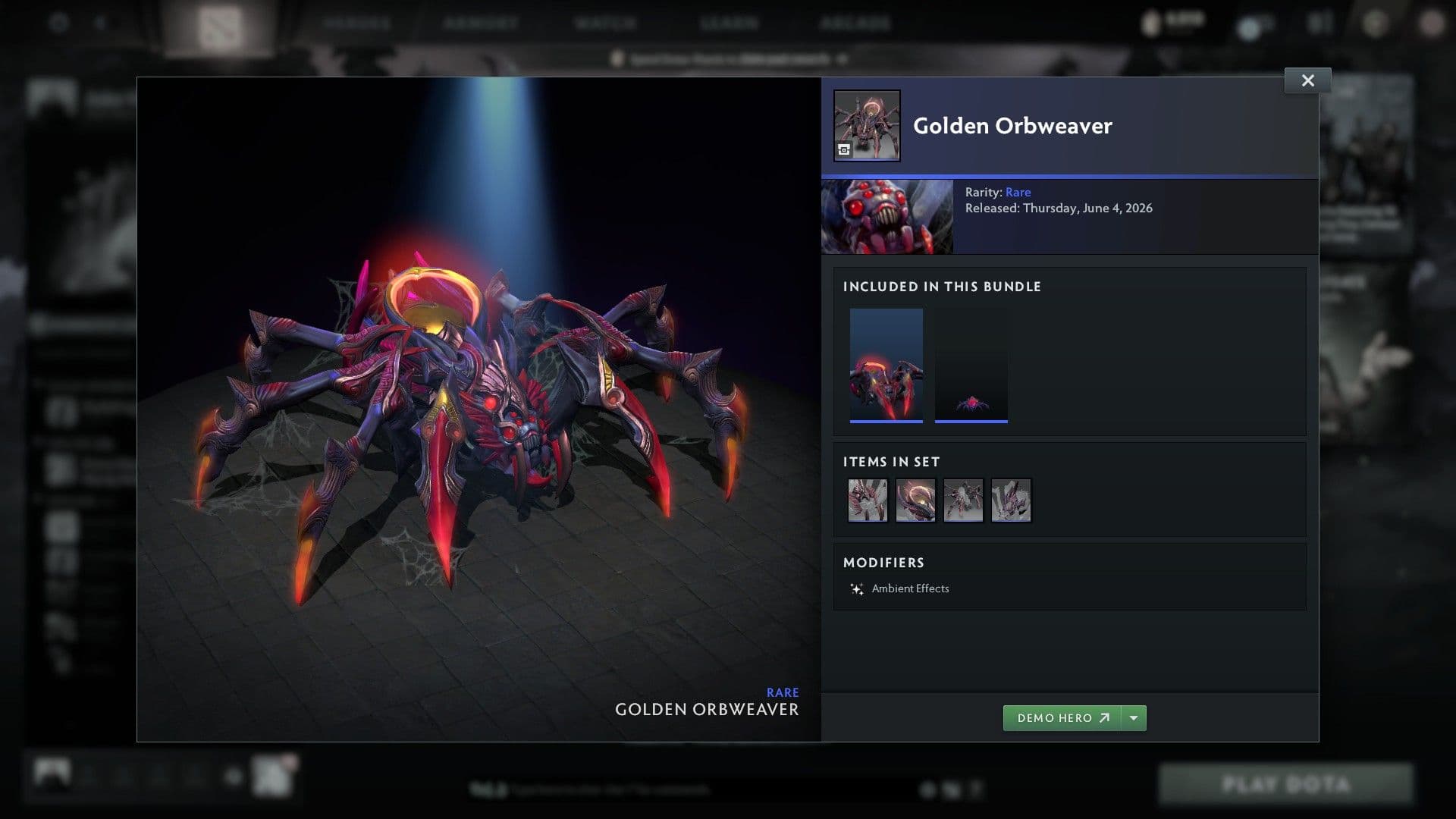This screenshot has width=1456, height=819.
Task: Select the large Broodmother set bundle thumbnail
Action: pos(886,366)
